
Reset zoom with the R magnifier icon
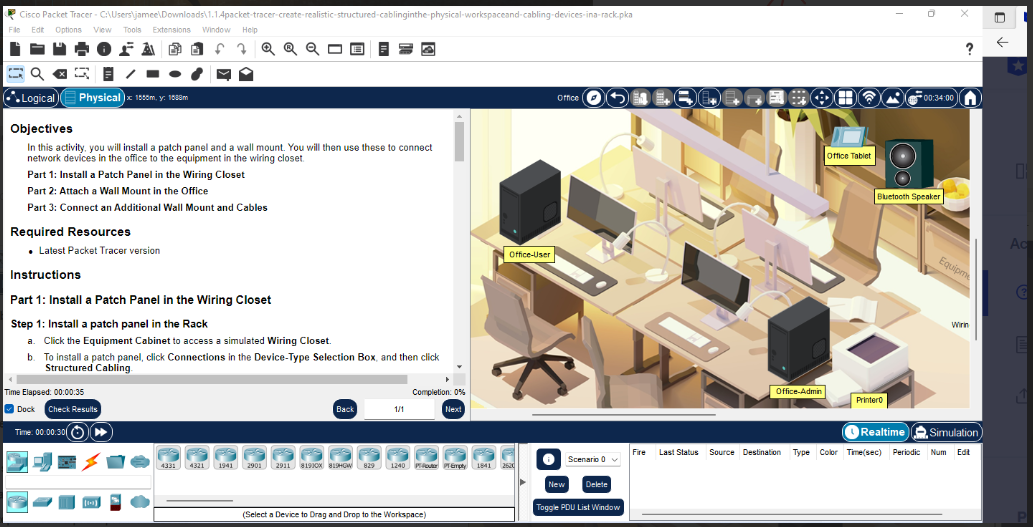click(x=290, y=49)
